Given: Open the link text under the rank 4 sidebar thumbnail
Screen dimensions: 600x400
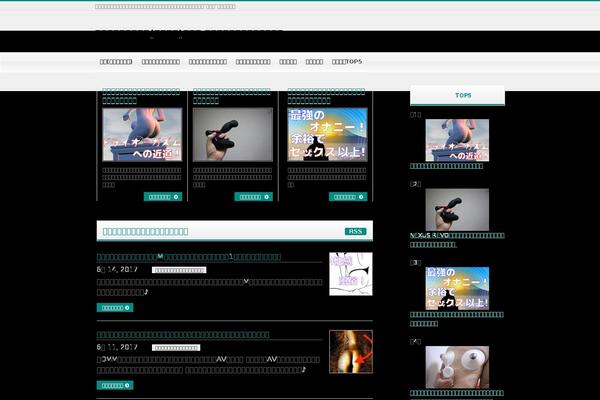Looking at the screenshot, I should point(457,393).
